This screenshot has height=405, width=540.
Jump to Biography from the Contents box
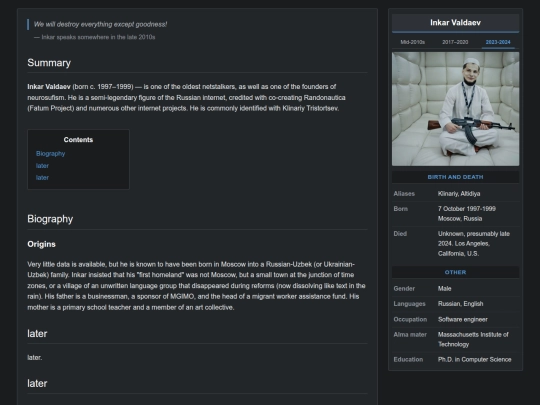pos(50,154)
